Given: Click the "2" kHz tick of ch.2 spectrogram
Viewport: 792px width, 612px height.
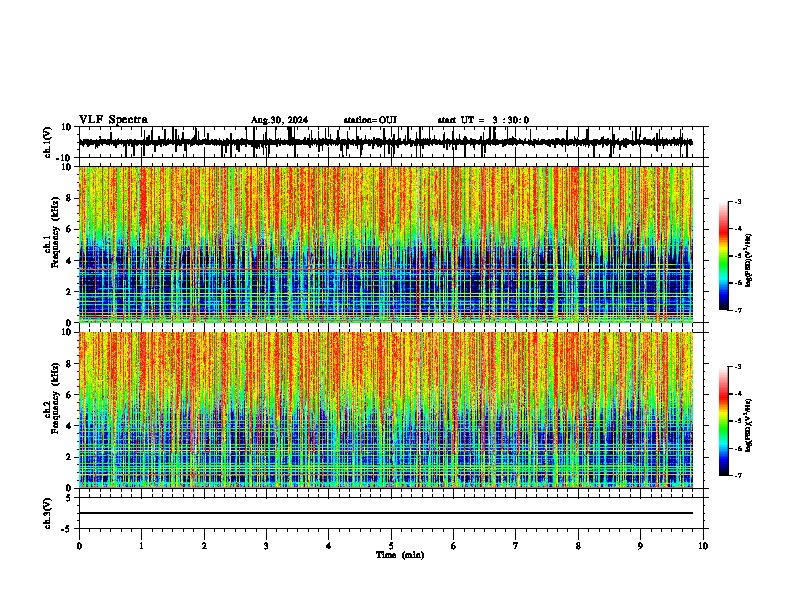Looking at the screenshot, I should coord(69,457).
